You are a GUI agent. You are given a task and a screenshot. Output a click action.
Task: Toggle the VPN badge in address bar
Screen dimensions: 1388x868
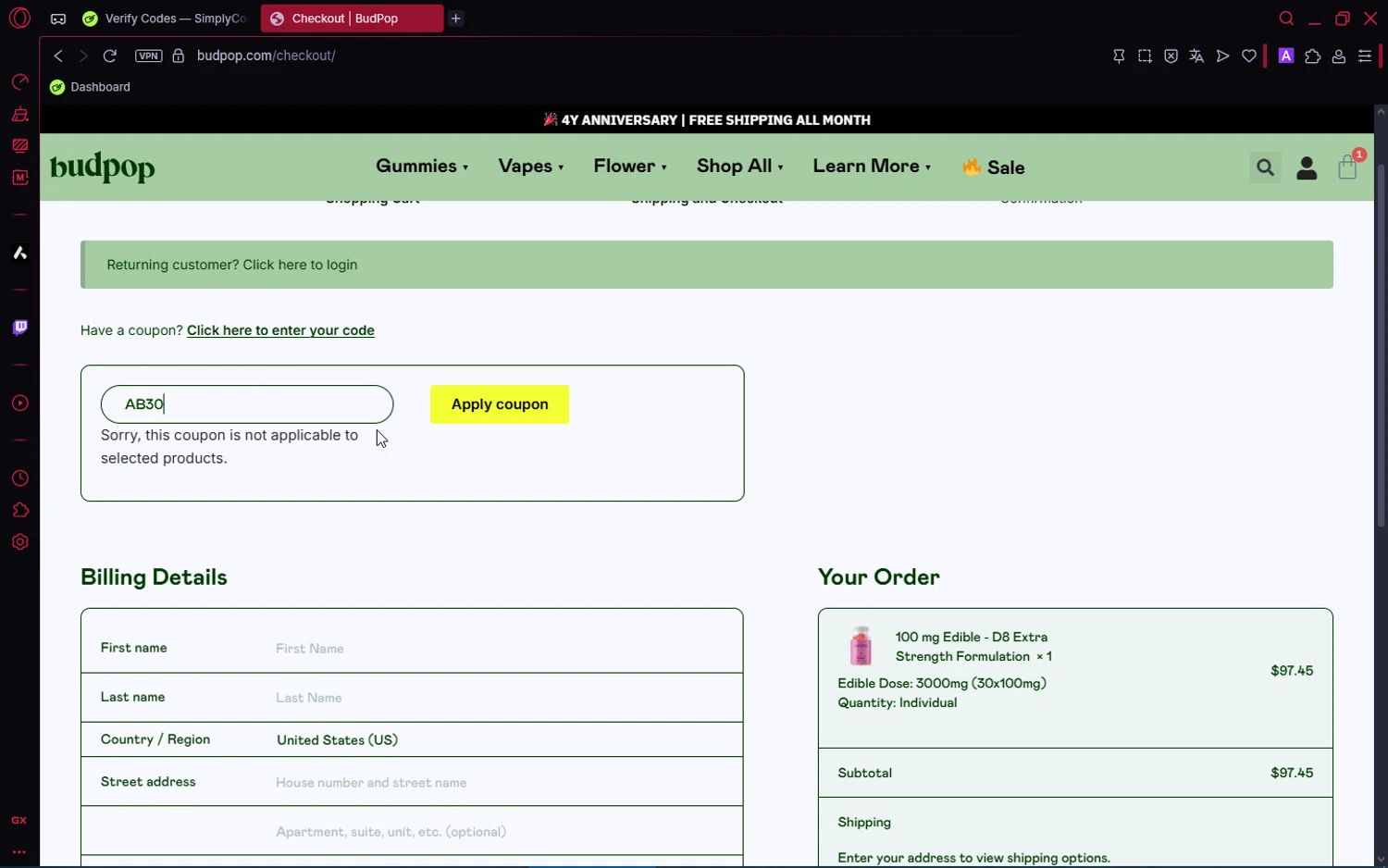click(148, 56)
